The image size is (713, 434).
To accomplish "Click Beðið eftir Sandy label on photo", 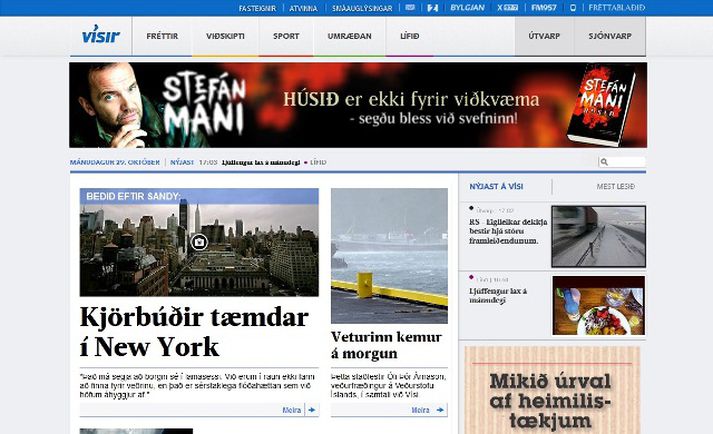I will (x=133, y=197).
